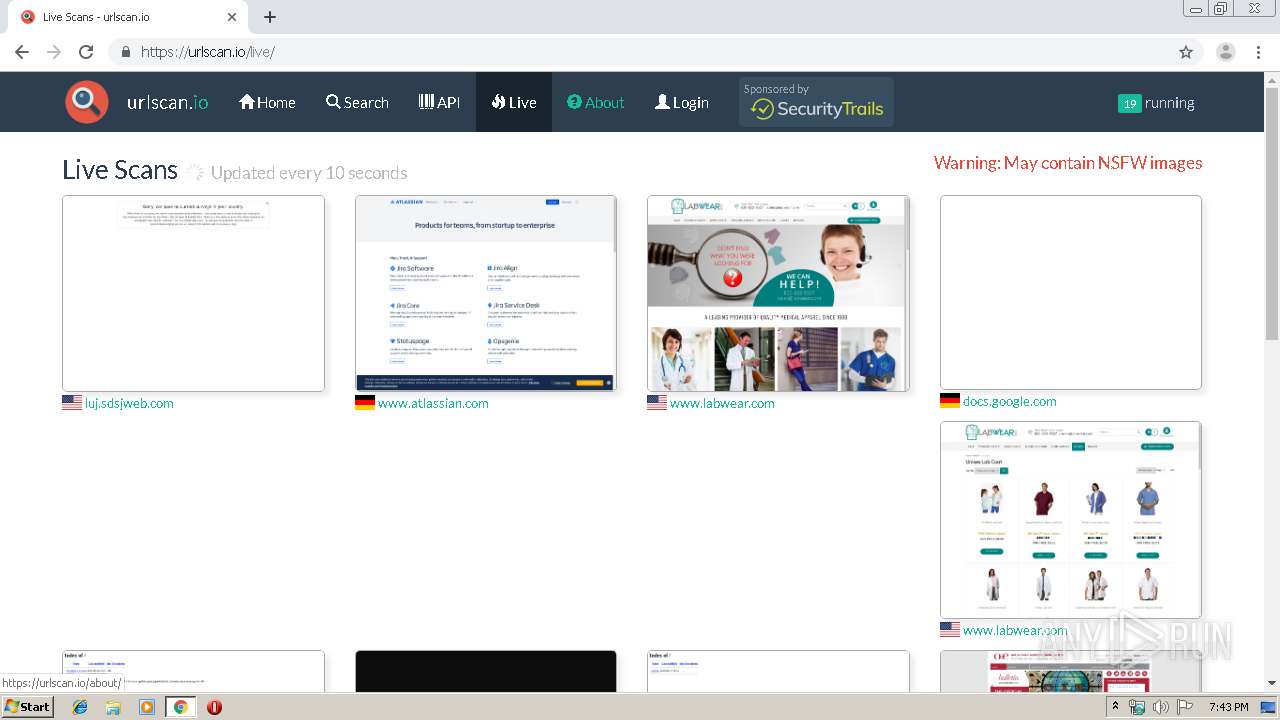Open Internet Explorer from taskbar
The height and width of the screenshot is (720, 1280).
point(80,707)
